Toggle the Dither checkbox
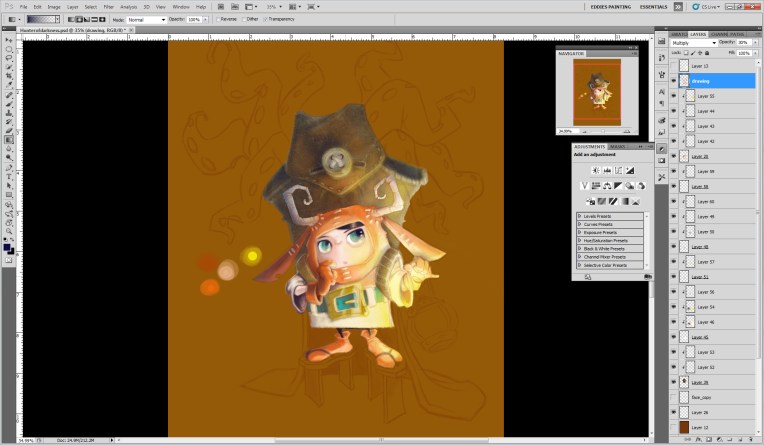764x445 pixels. click(x=246, y=19)
